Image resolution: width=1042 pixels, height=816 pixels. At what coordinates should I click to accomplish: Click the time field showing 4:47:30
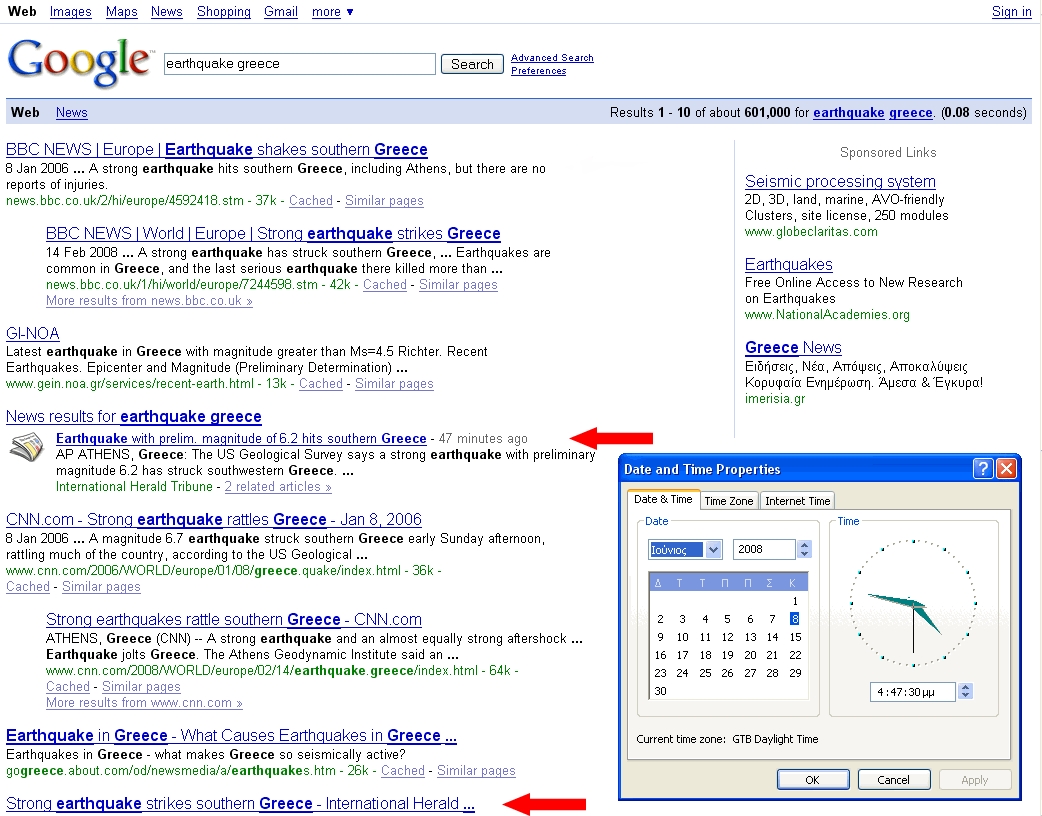pyautogui.click(x=912, y=692)
